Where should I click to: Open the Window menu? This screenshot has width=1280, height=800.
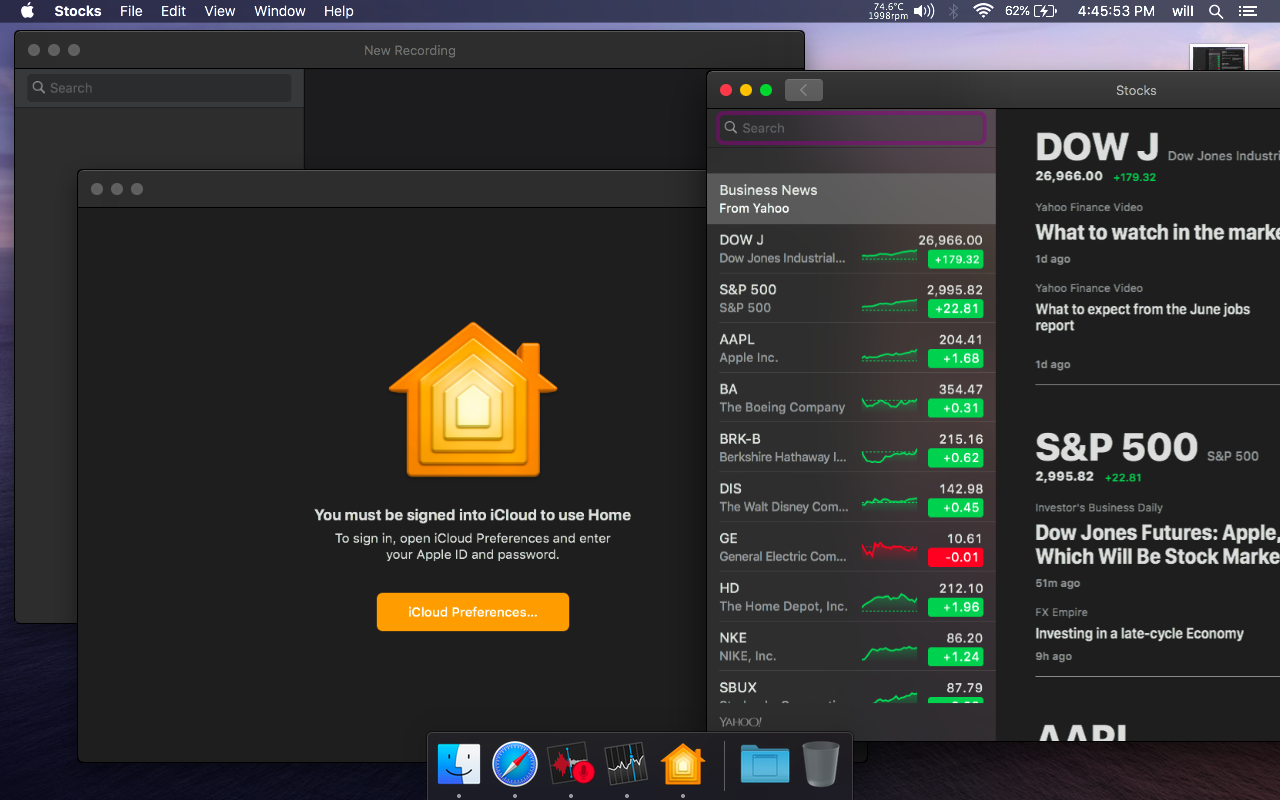tap(280, 11)
